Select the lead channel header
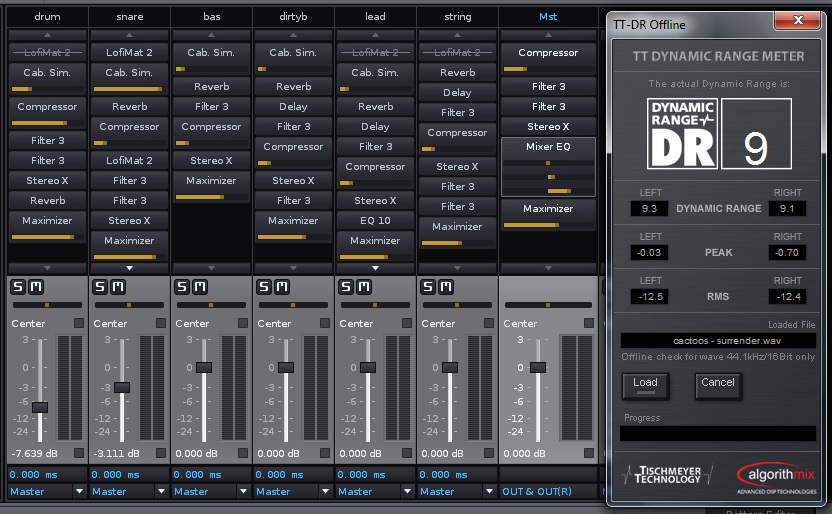Screen dimensions: 832x514 pos(375,16)
